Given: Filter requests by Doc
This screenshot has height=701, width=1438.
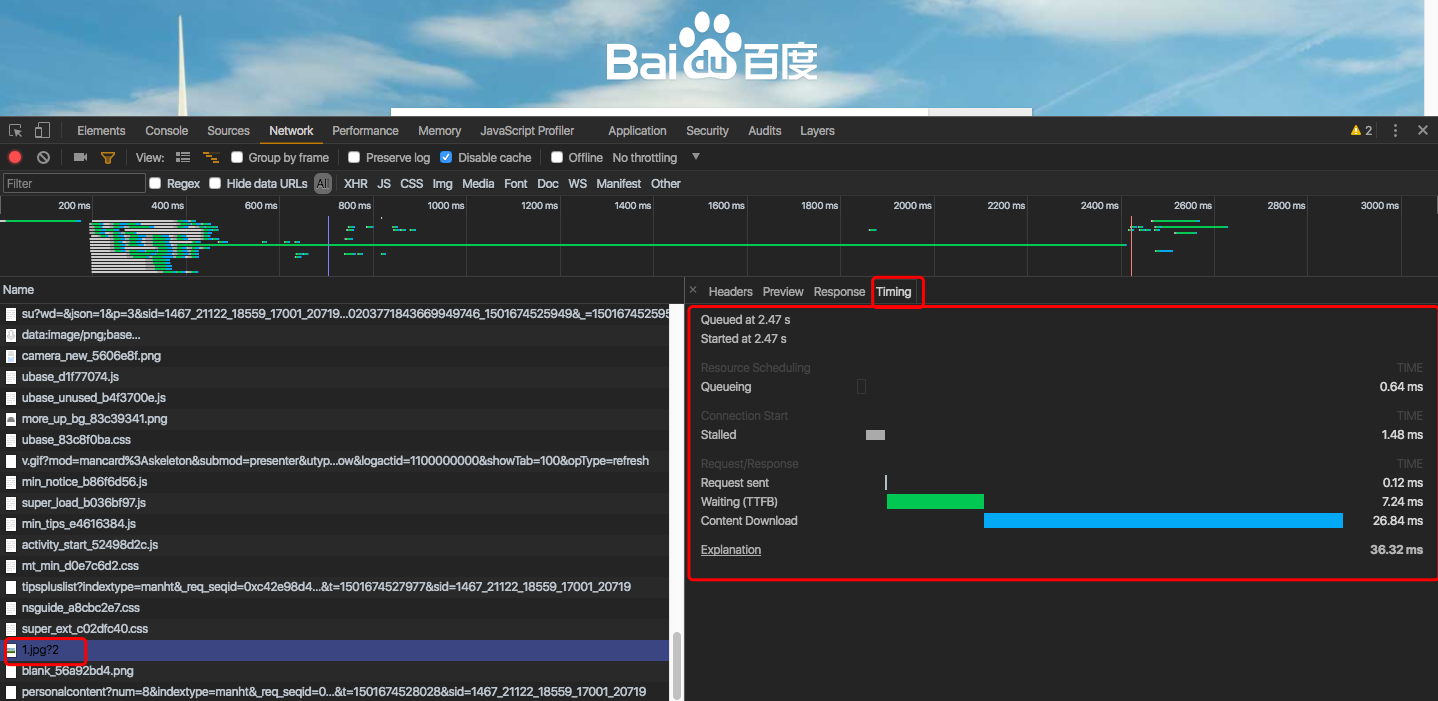Looking at the screenshot, I should pos(548,183).
